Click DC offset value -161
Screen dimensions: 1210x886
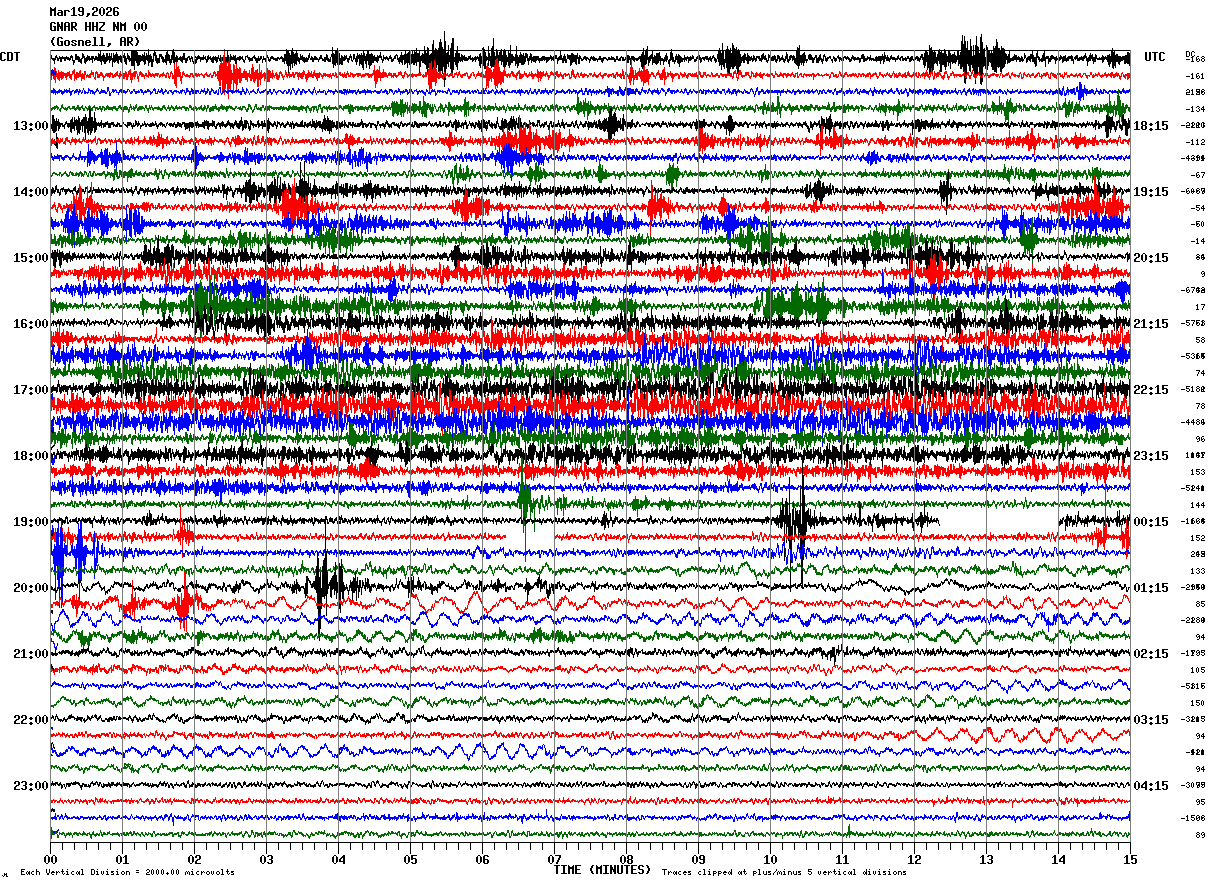[1195, 76]
